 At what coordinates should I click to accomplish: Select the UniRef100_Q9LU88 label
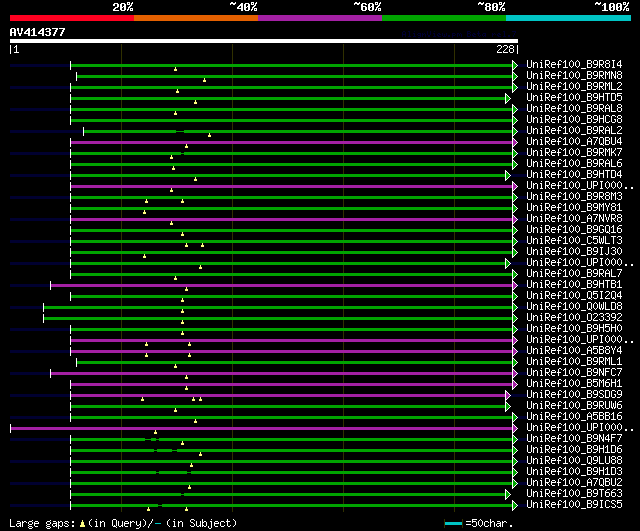coord(574,461)
